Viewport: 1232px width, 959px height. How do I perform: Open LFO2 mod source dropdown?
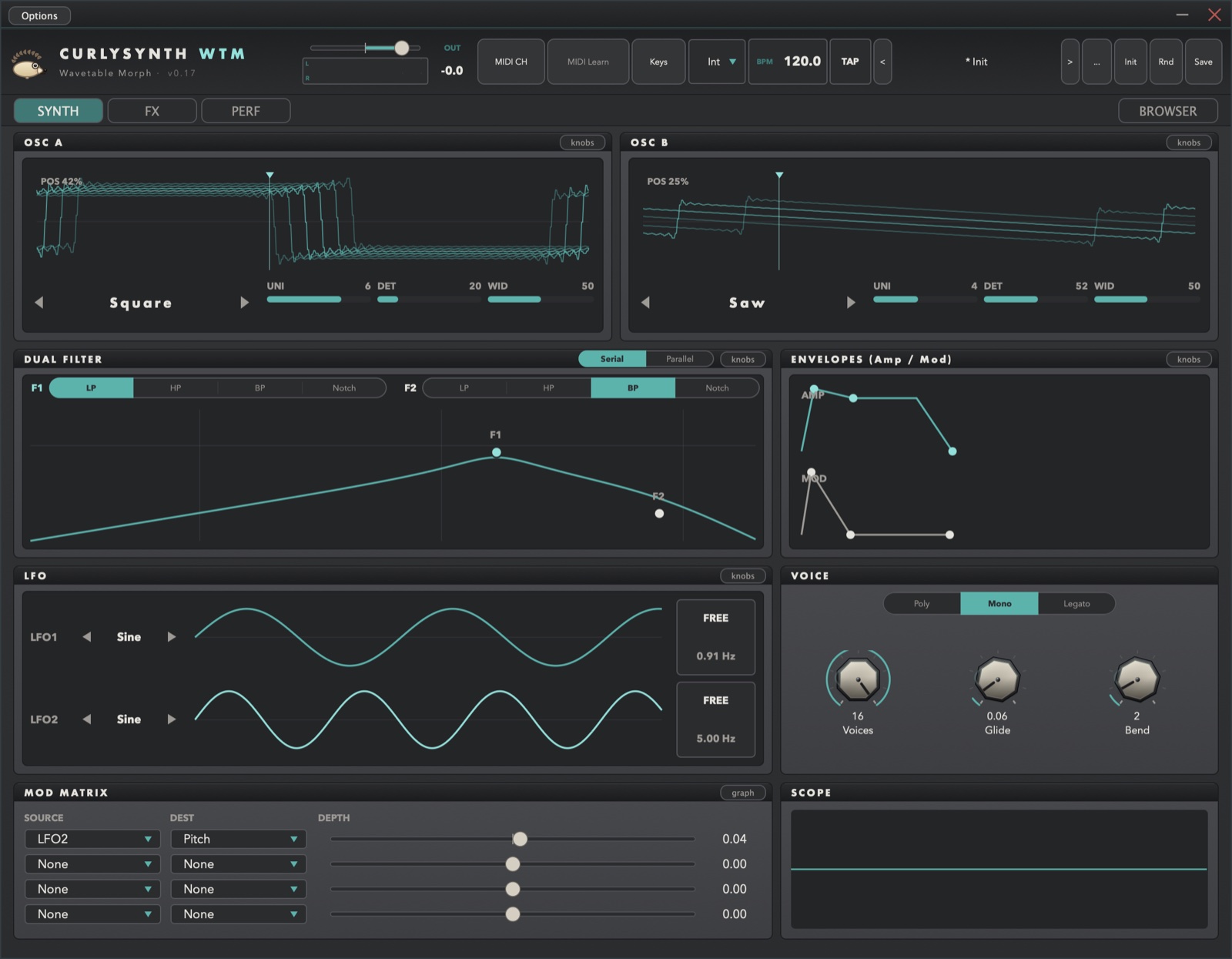92,839
